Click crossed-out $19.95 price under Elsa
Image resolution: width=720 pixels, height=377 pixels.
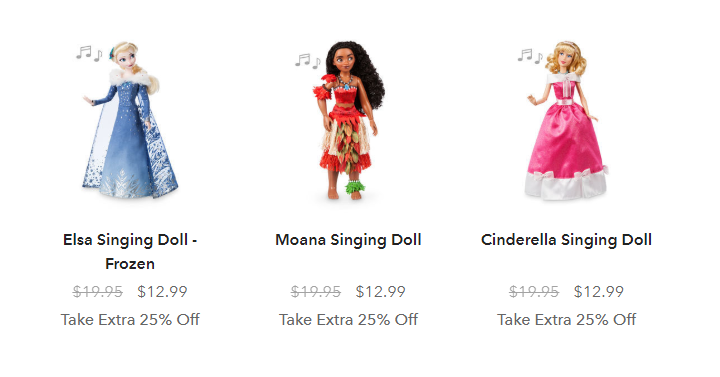pos(98,292)
